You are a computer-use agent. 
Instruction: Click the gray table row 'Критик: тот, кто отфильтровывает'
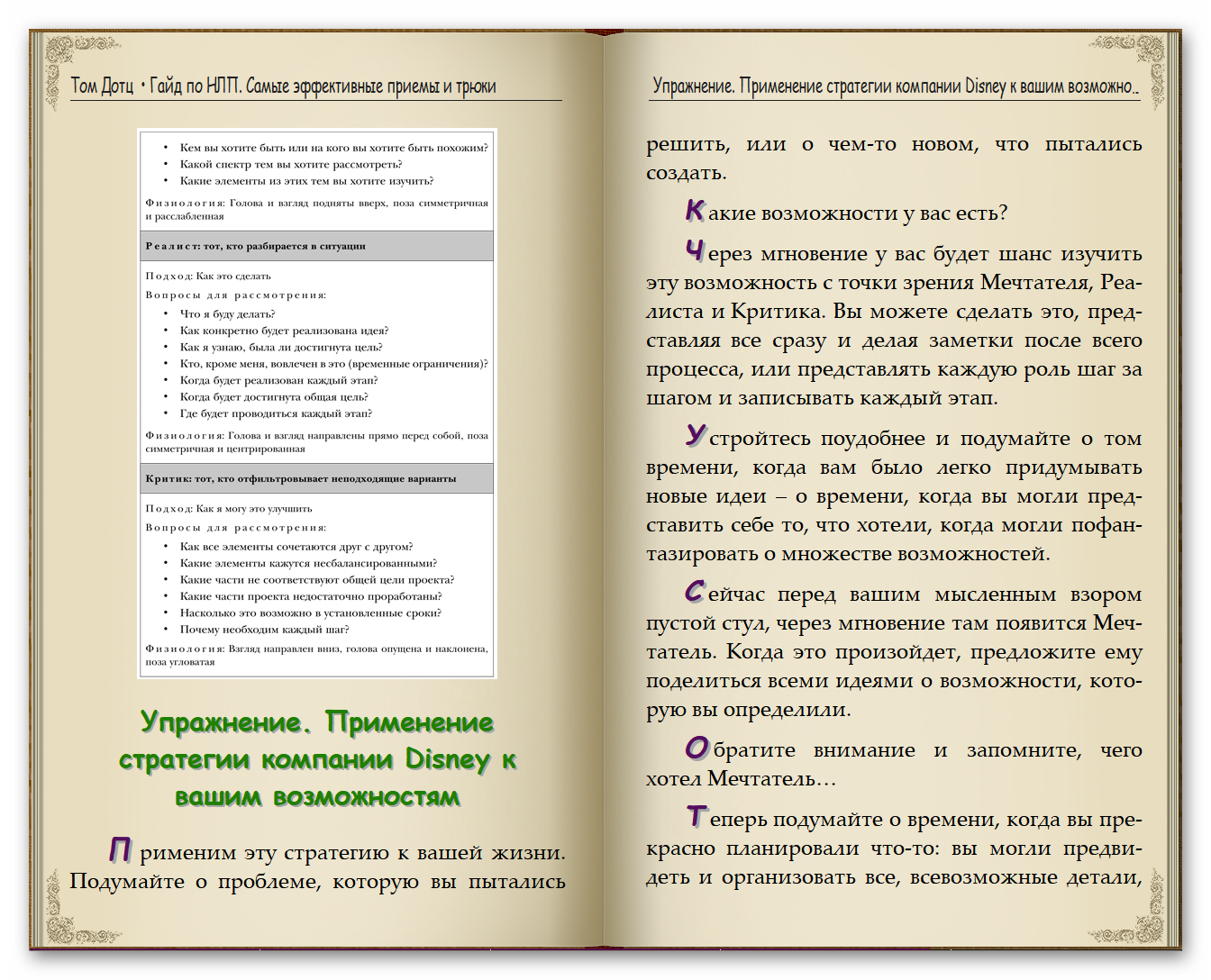(x=316, y=478)
